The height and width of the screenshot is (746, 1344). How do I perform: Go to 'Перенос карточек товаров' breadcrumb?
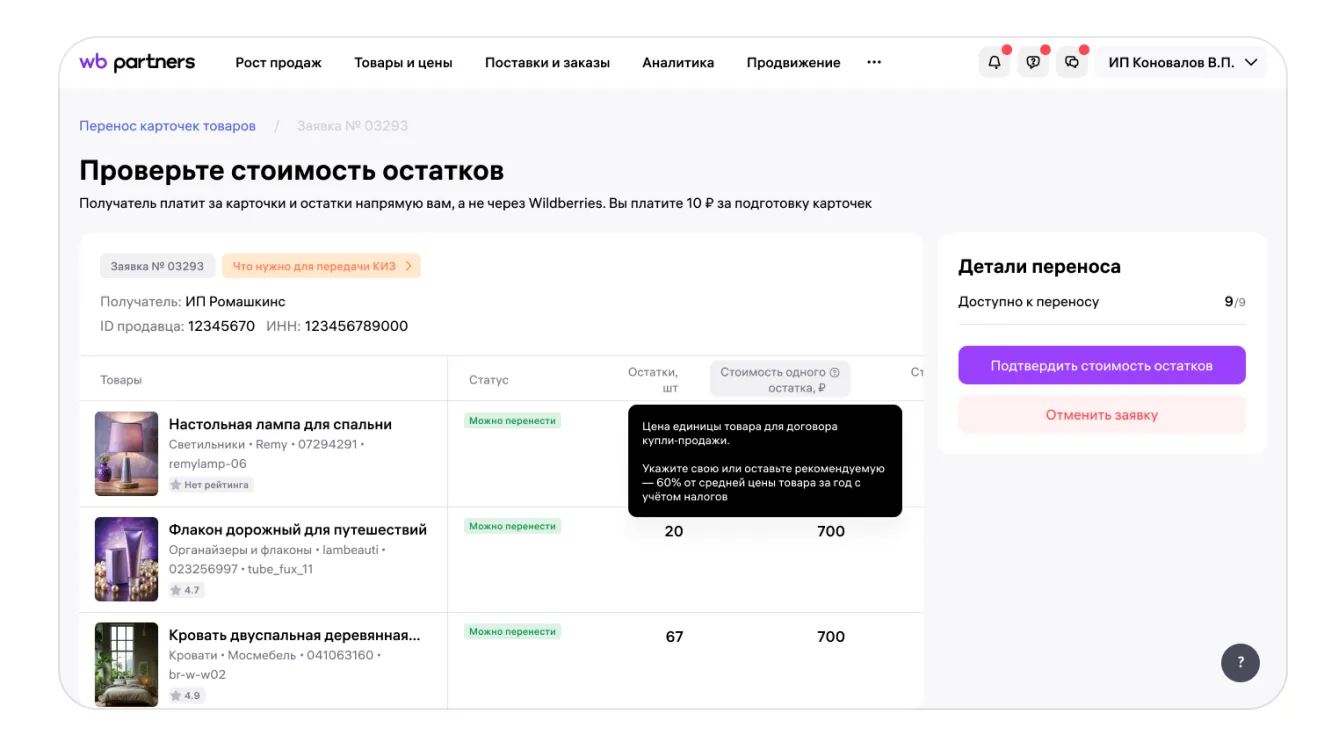pos(167,126)
